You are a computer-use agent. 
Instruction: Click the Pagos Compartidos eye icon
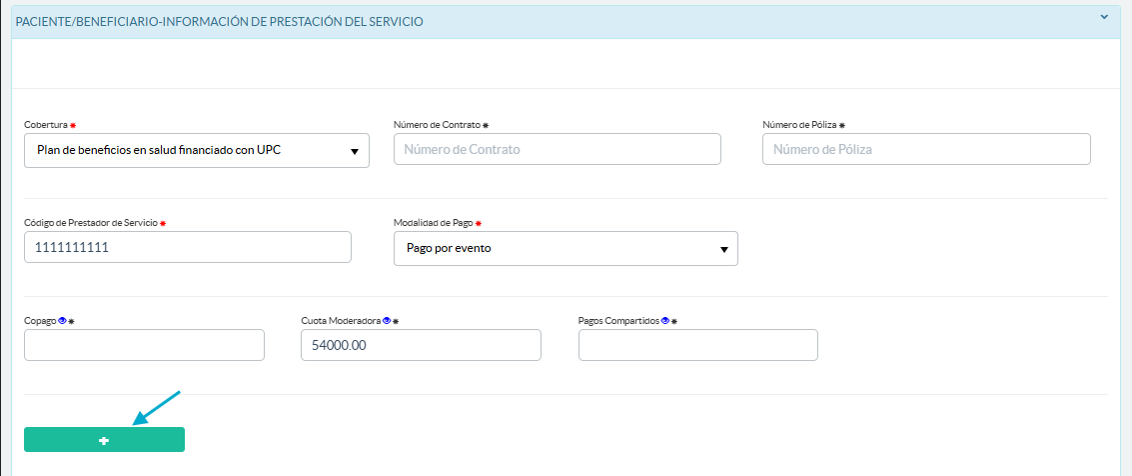click(665, 321)
